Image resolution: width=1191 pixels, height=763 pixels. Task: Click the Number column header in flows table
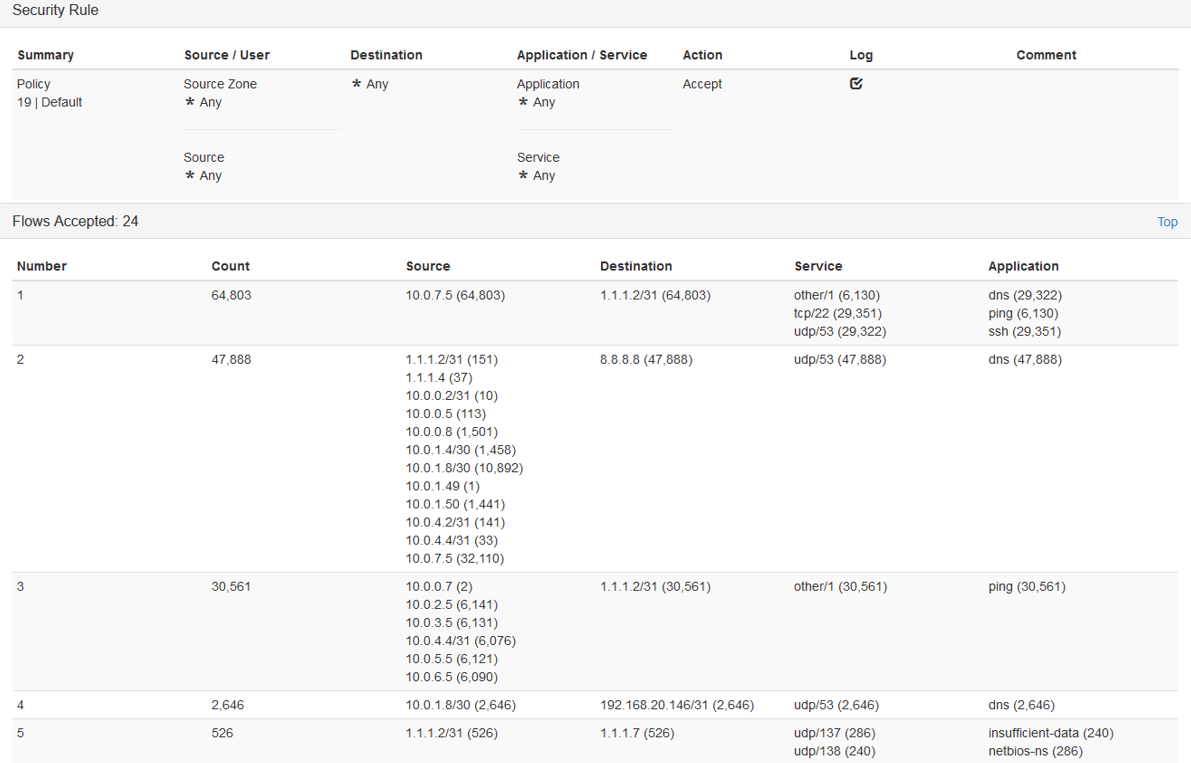pos(42,266)
